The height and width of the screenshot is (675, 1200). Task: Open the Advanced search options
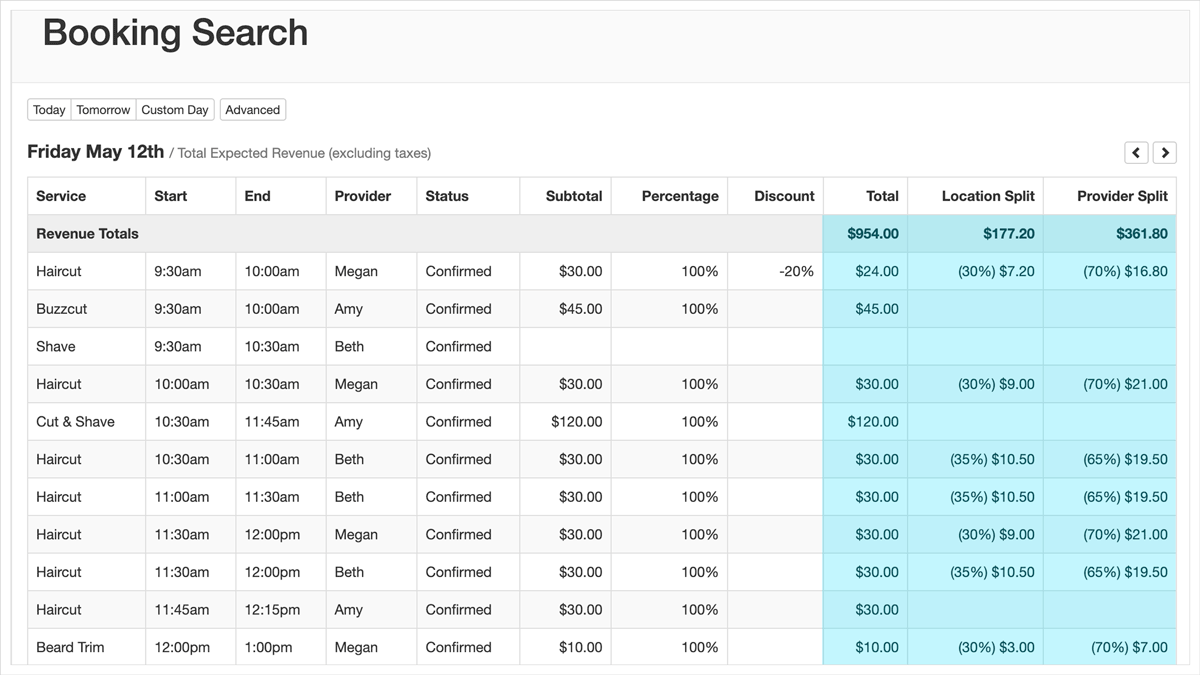point(252,110)
